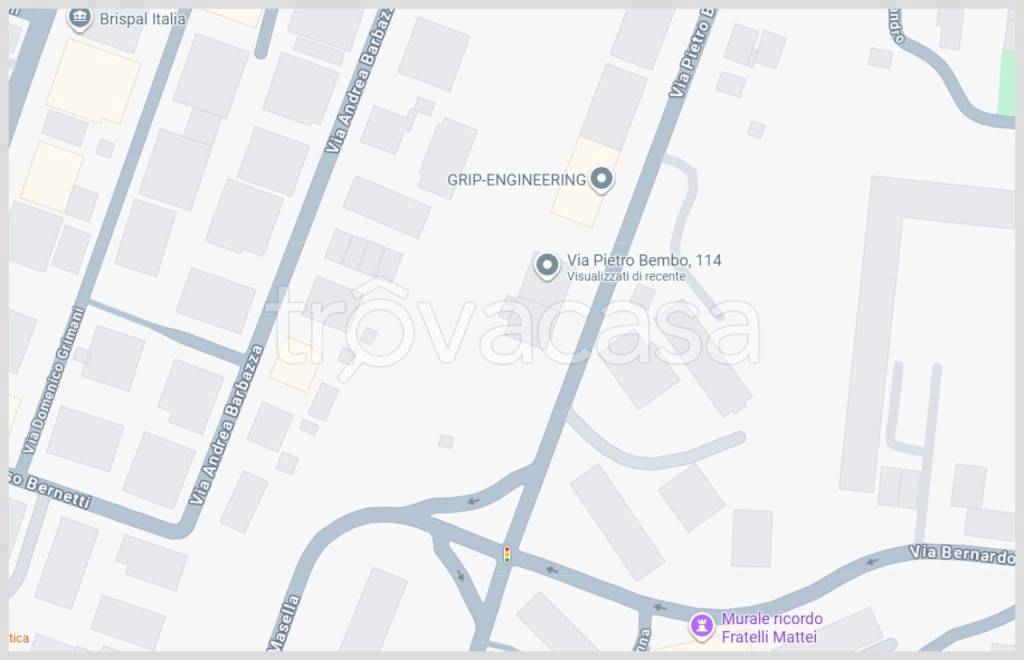Click the Masella street label
This screenshot has height=660, width=1024.
[284, 622]
